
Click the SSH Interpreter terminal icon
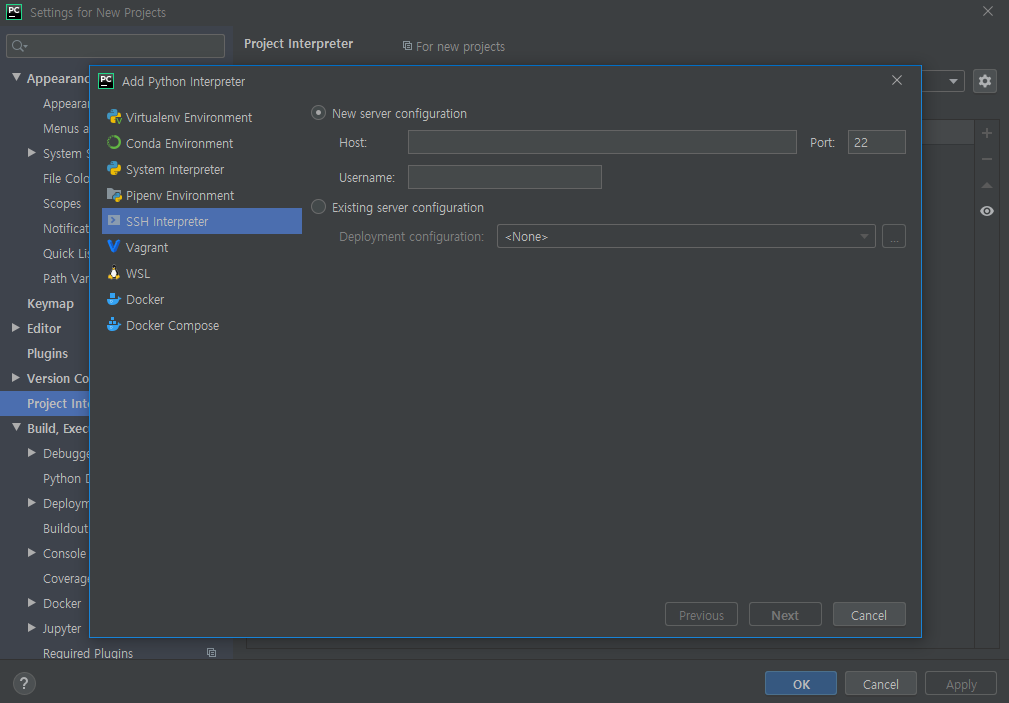(x=114, y=220)
